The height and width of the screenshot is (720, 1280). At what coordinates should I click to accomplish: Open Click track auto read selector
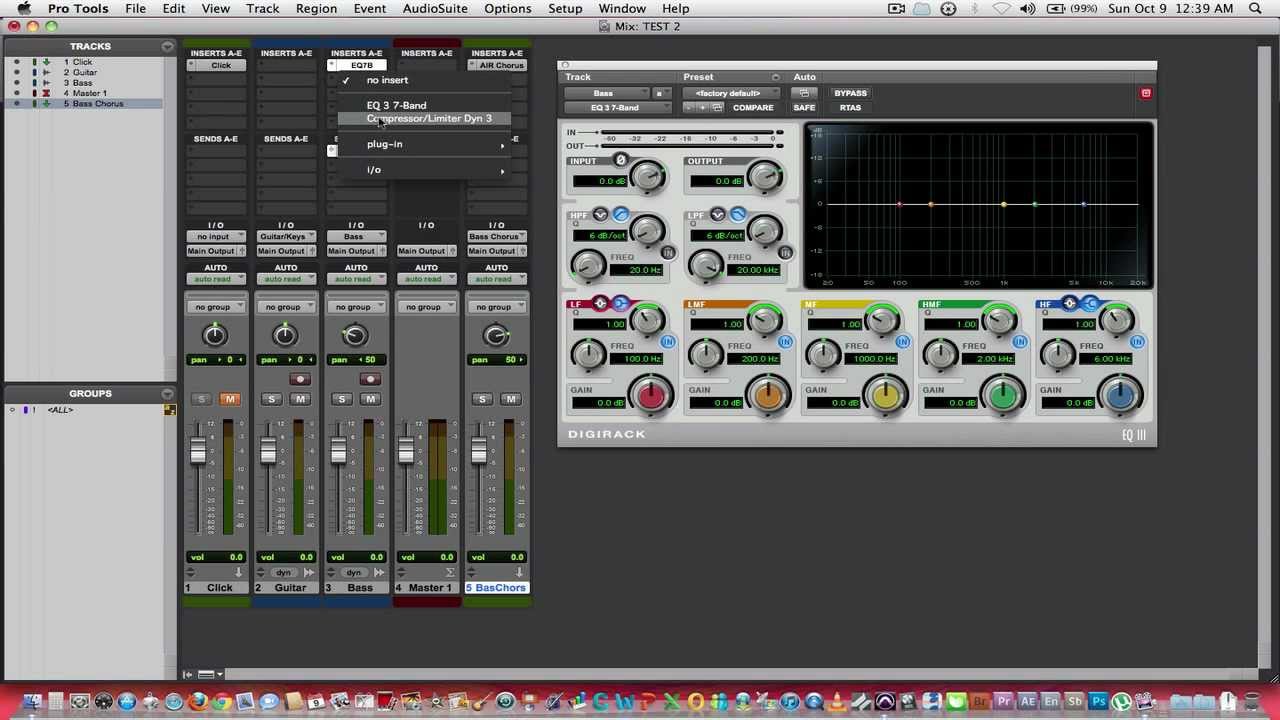click(x=216, y=279)
